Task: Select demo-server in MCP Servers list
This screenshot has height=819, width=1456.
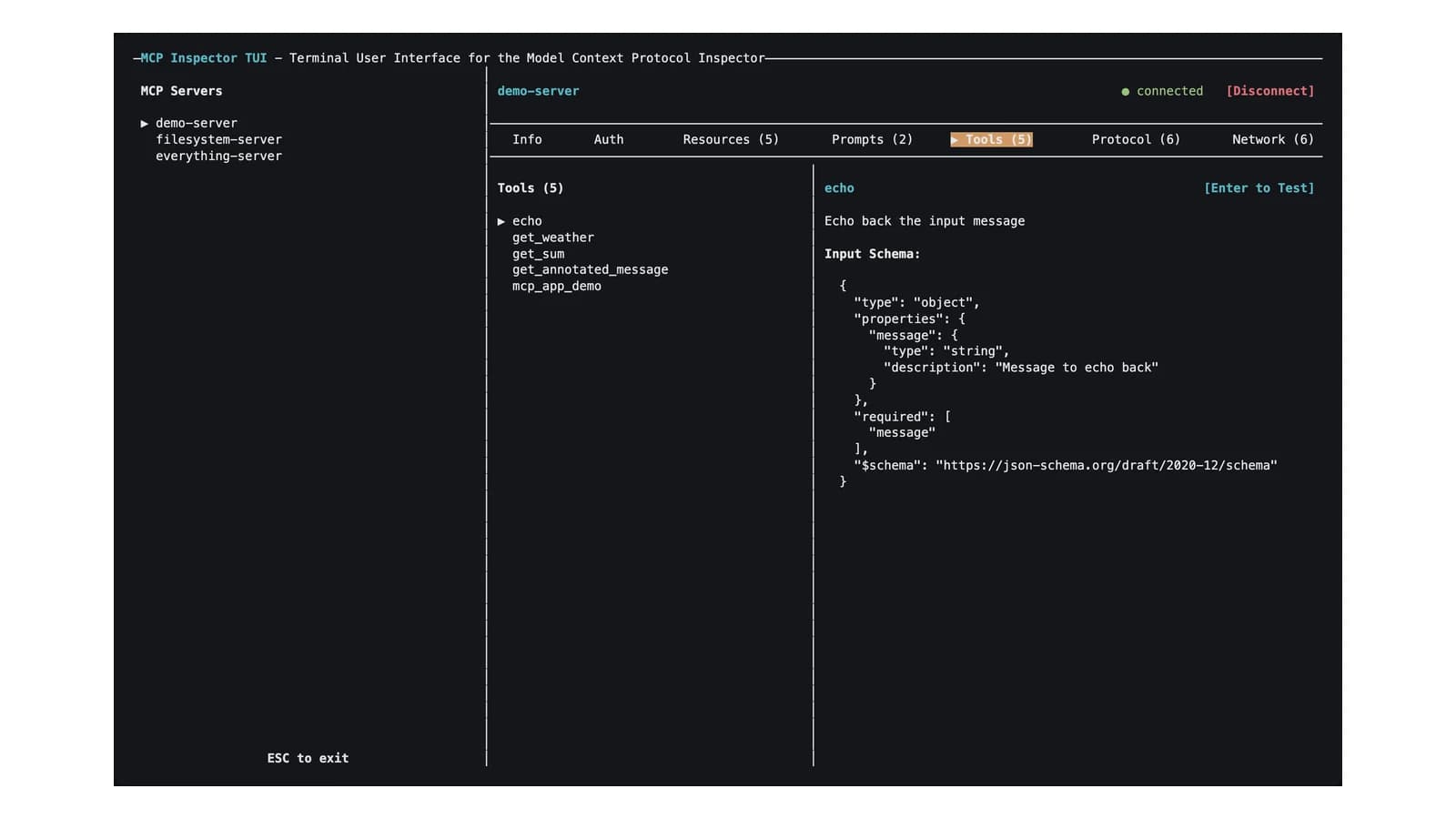Action: 196,123
